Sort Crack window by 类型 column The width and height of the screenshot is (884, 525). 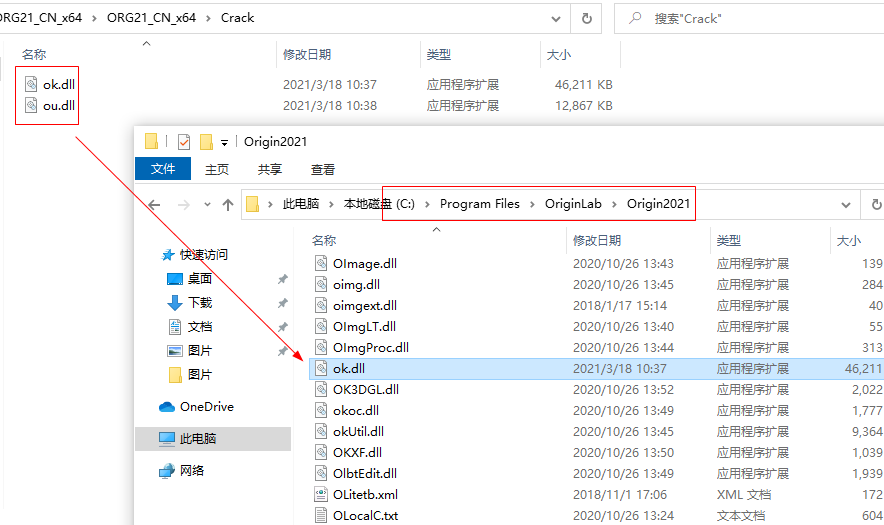pyautogui.click(x=439, y=54)
